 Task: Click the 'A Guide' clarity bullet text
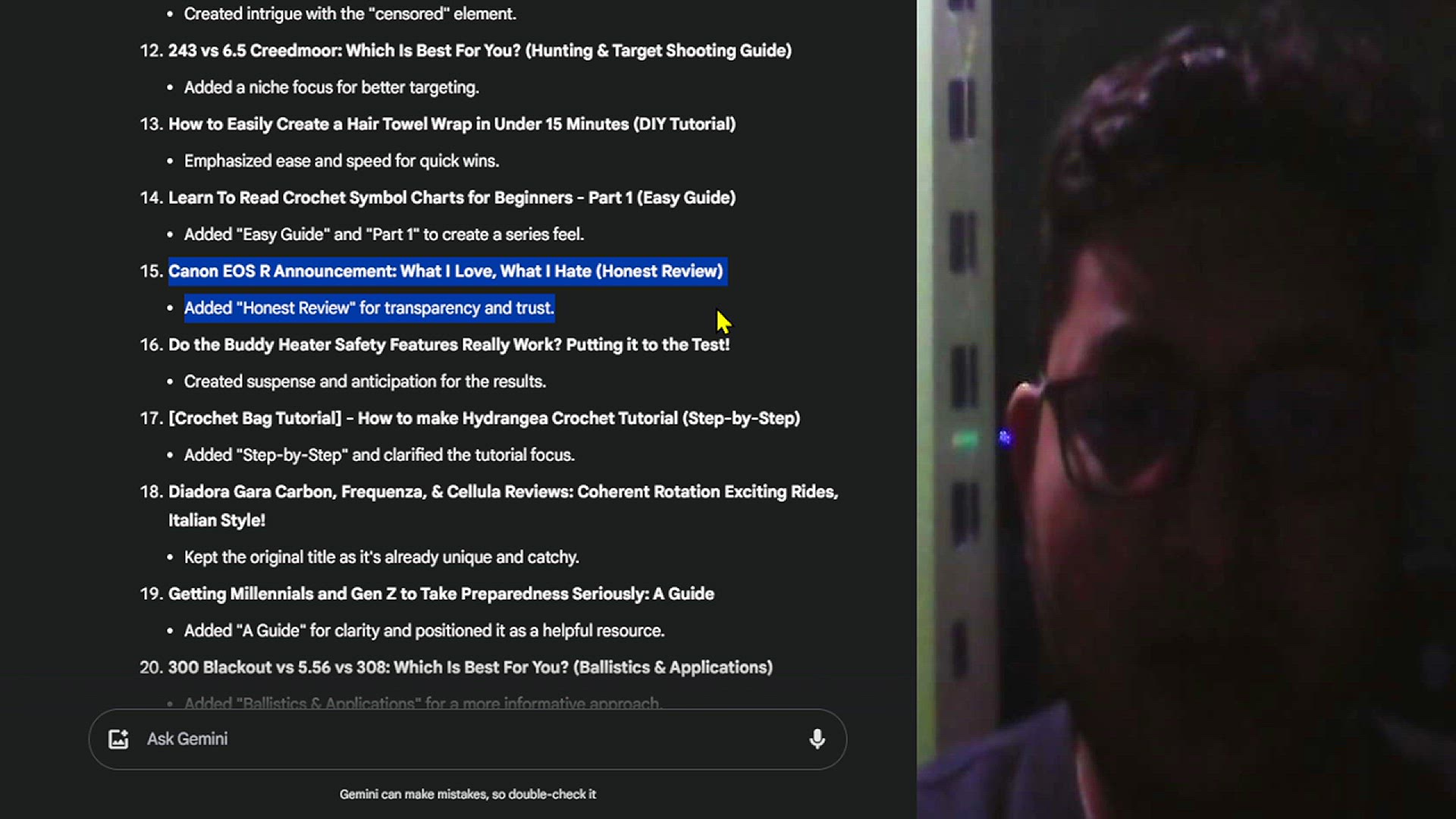[x=423, y=631]
